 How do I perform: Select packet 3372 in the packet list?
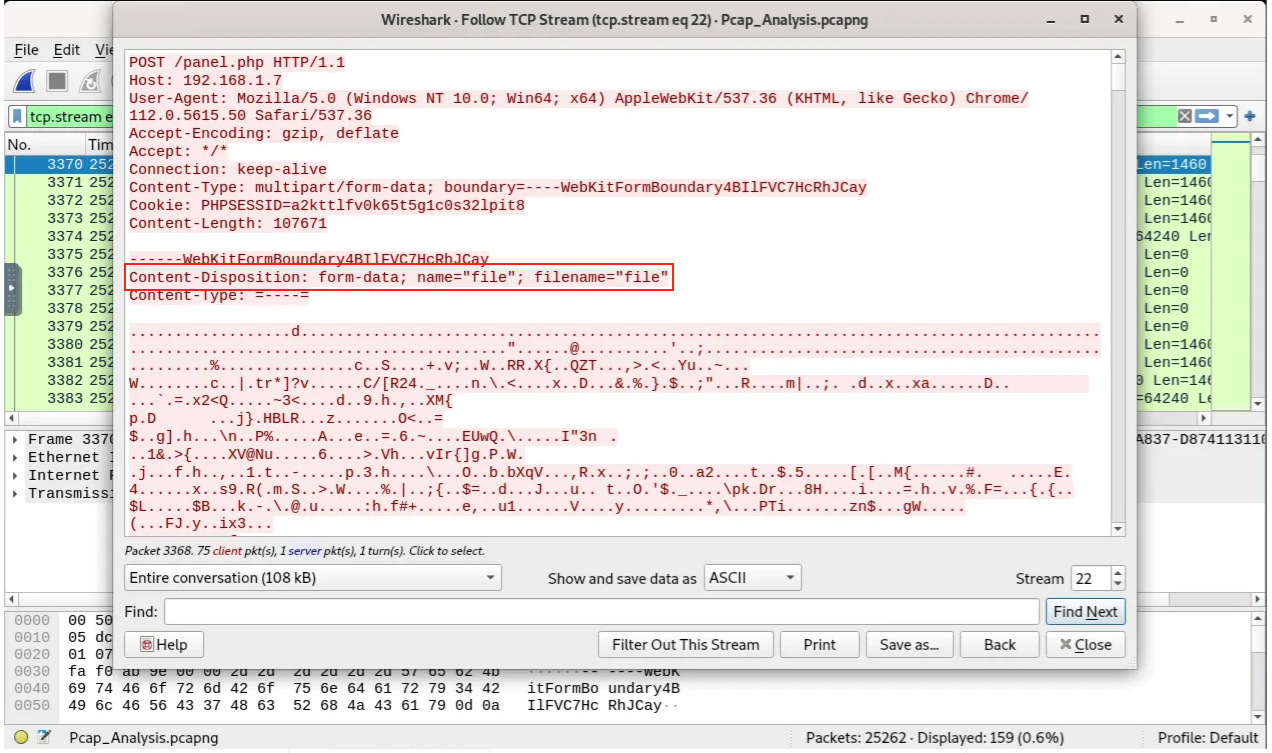click(x=59, y=200)
